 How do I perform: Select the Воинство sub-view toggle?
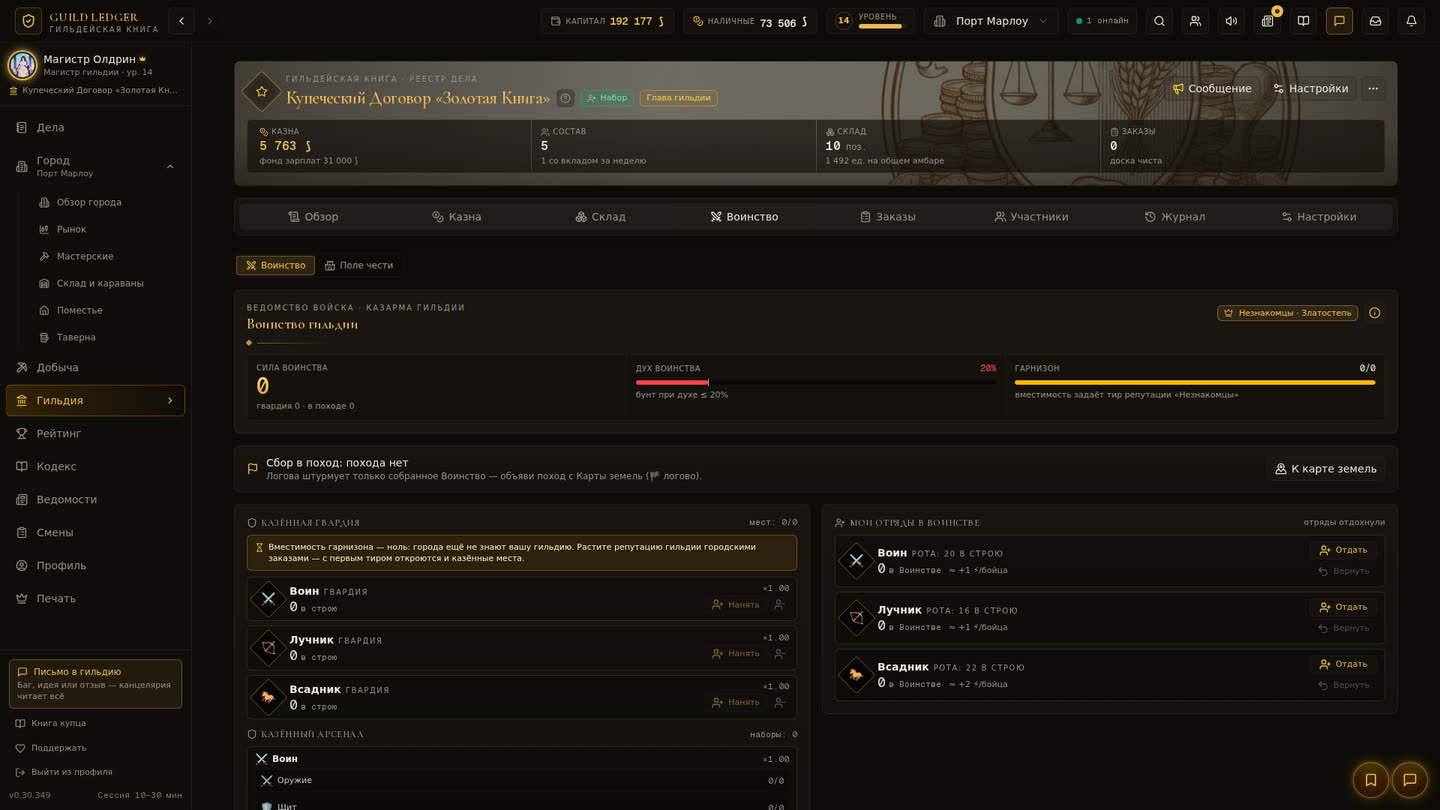[x=275, y=265]
